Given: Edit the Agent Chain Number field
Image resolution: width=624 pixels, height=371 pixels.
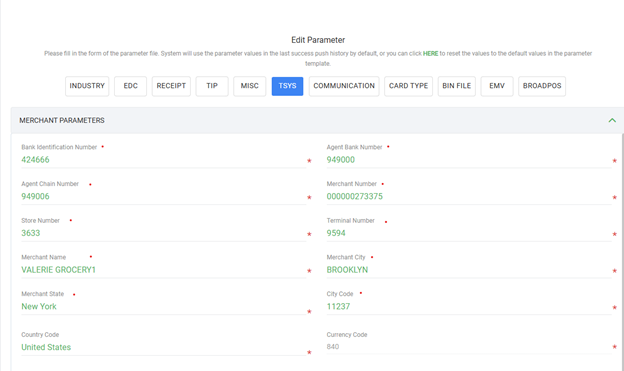Looking at the screenshot, I should pos(164,196).
